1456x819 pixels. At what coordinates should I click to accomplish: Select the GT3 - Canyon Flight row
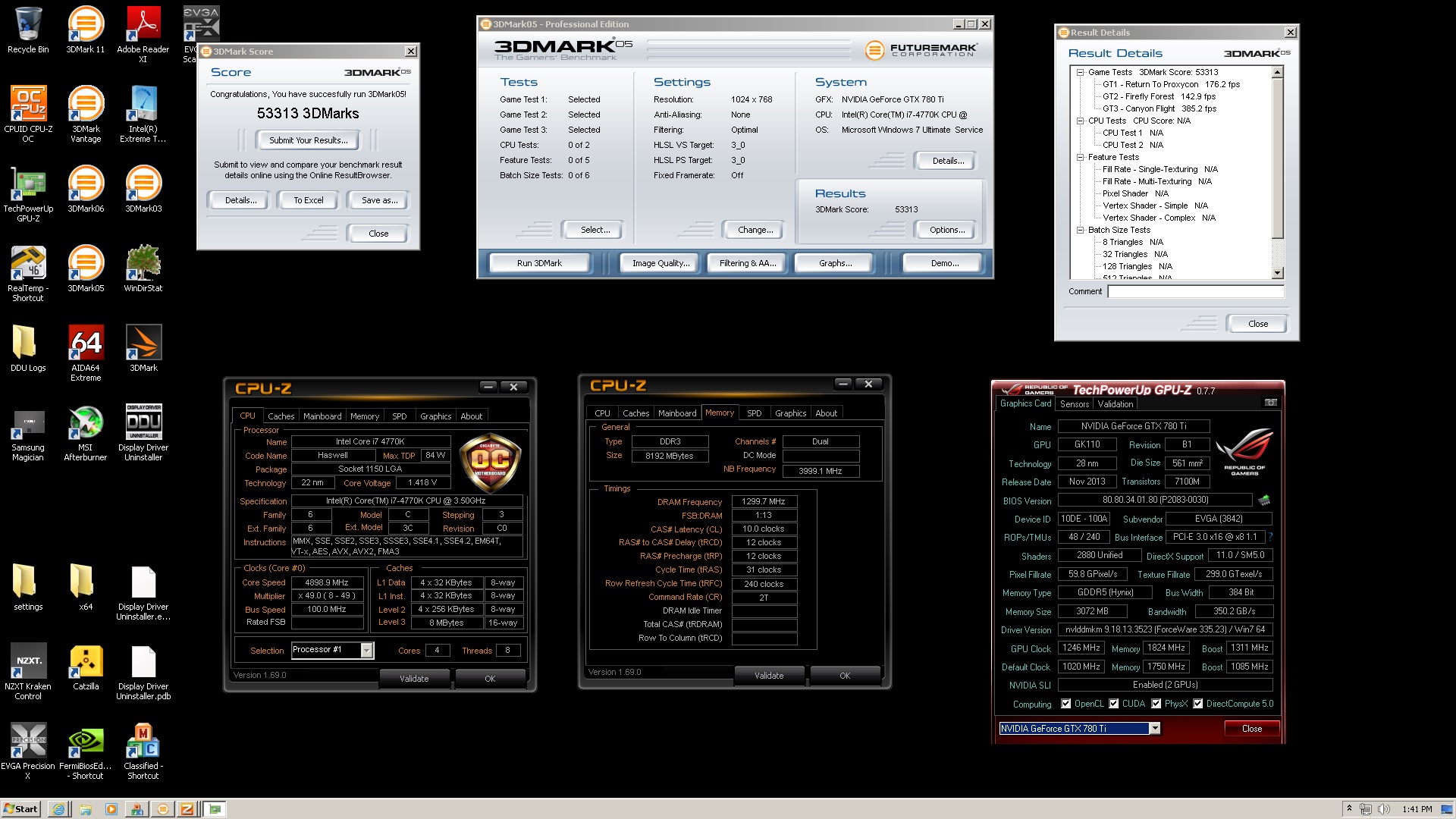pyautogui.click(x=1159, y=108)
